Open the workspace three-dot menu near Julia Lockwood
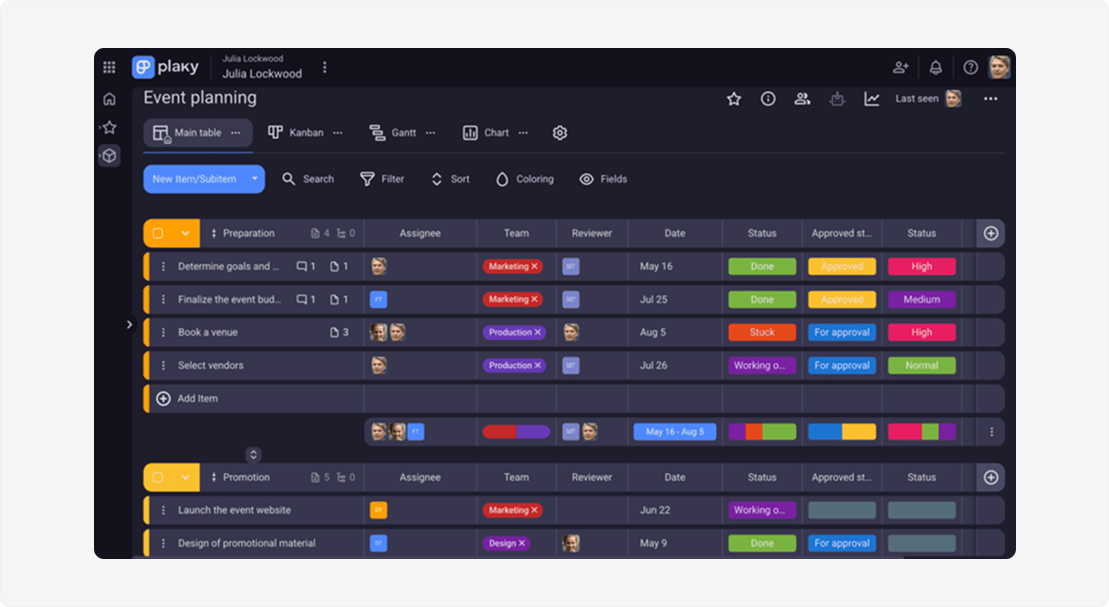This screenshot has height=607, width=1109. click(325, 67)
